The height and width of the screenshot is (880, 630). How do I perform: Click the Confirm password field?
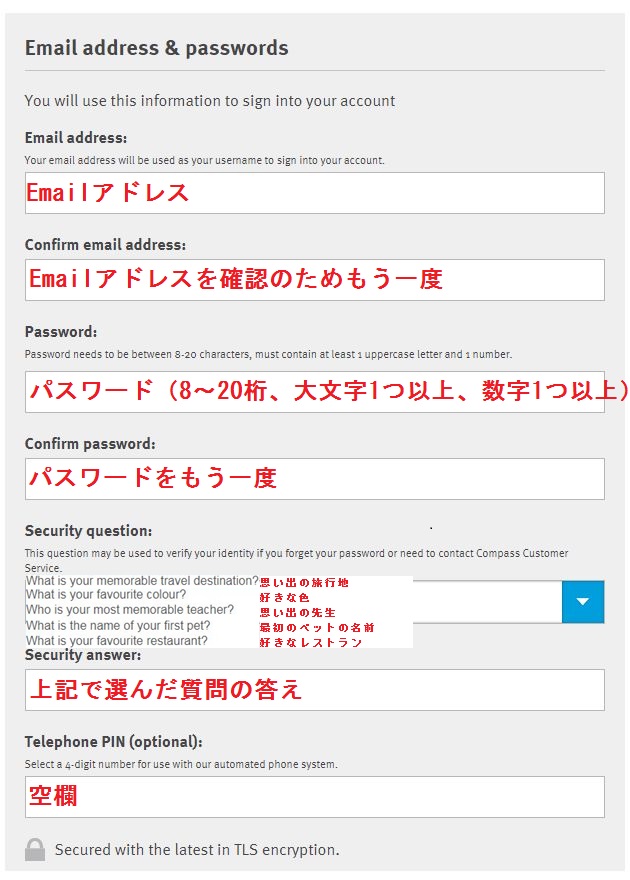click(x=314, y=479)
